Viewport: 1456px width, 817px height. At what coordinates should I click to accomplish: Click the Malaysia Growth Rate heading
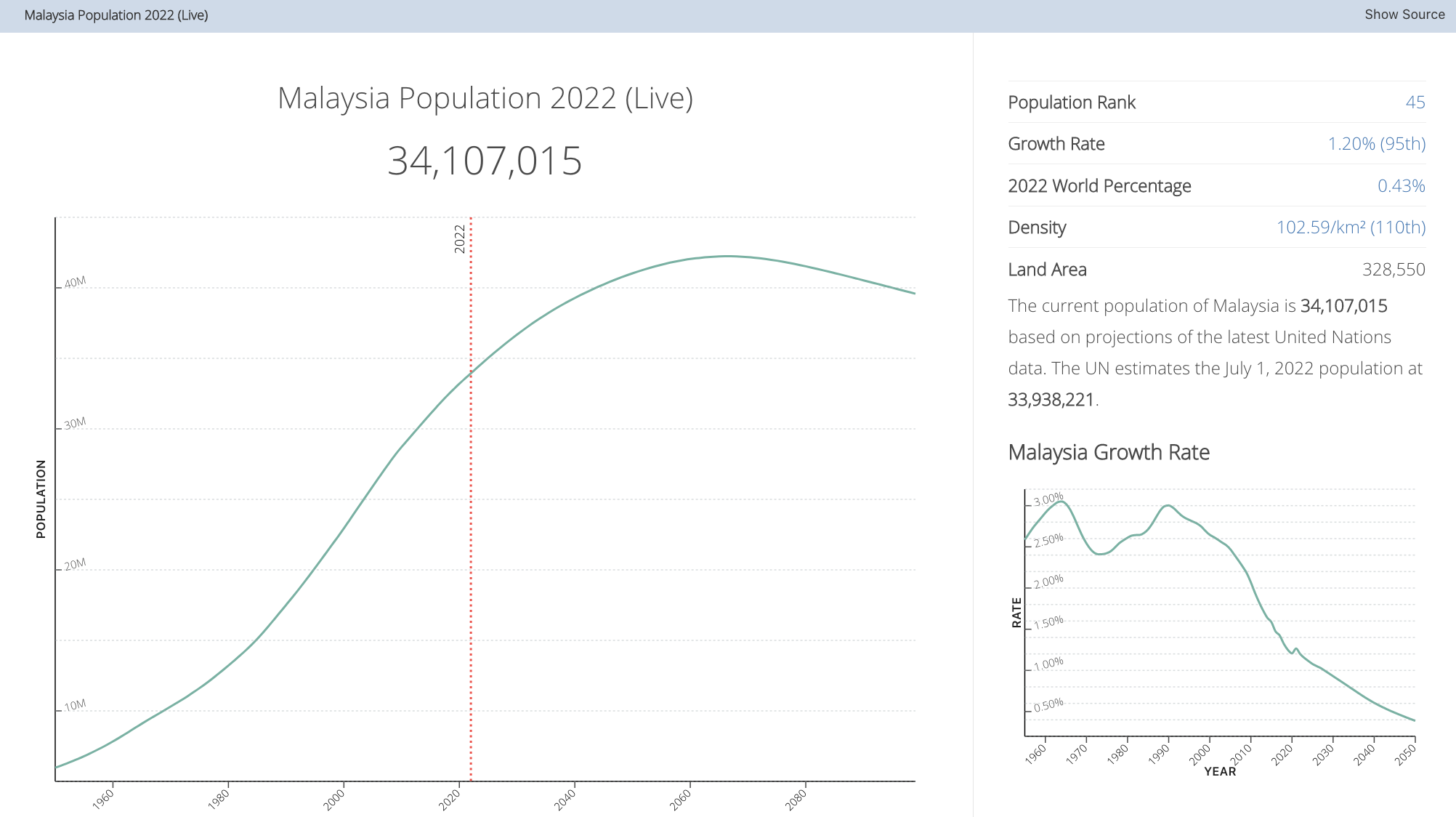click(1108, 452)
